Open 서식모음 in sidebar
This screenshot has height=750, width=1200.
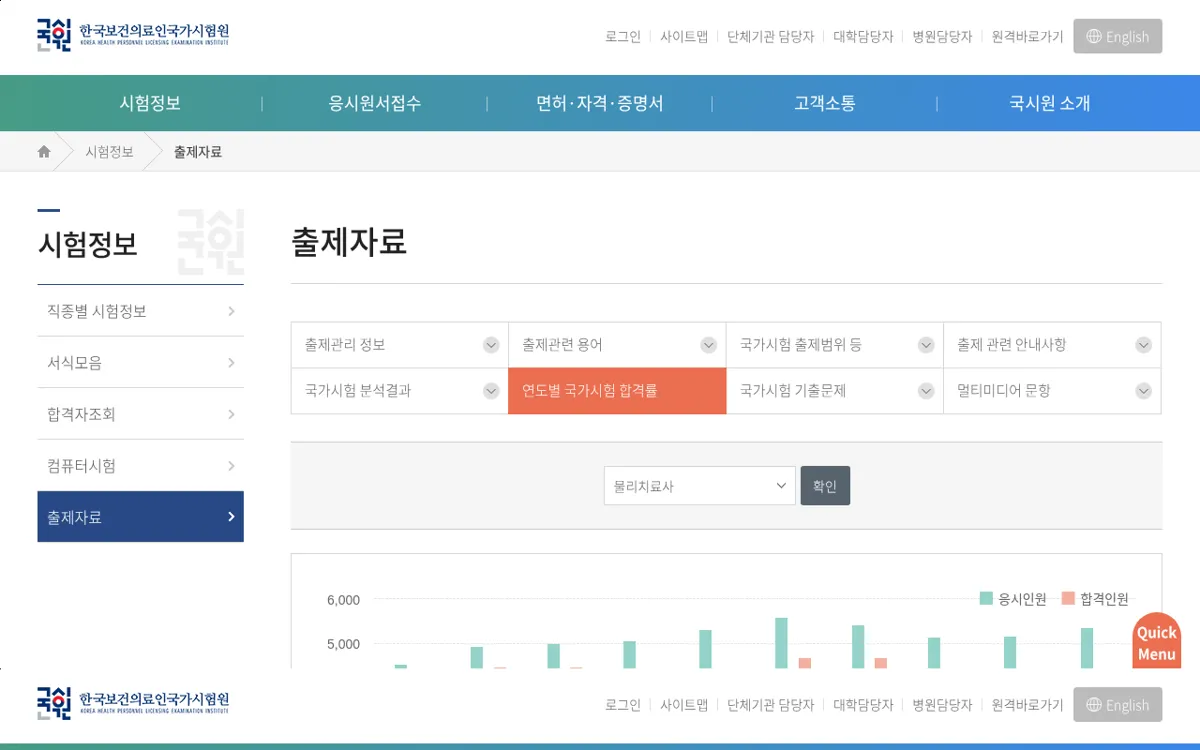(140, 363)
